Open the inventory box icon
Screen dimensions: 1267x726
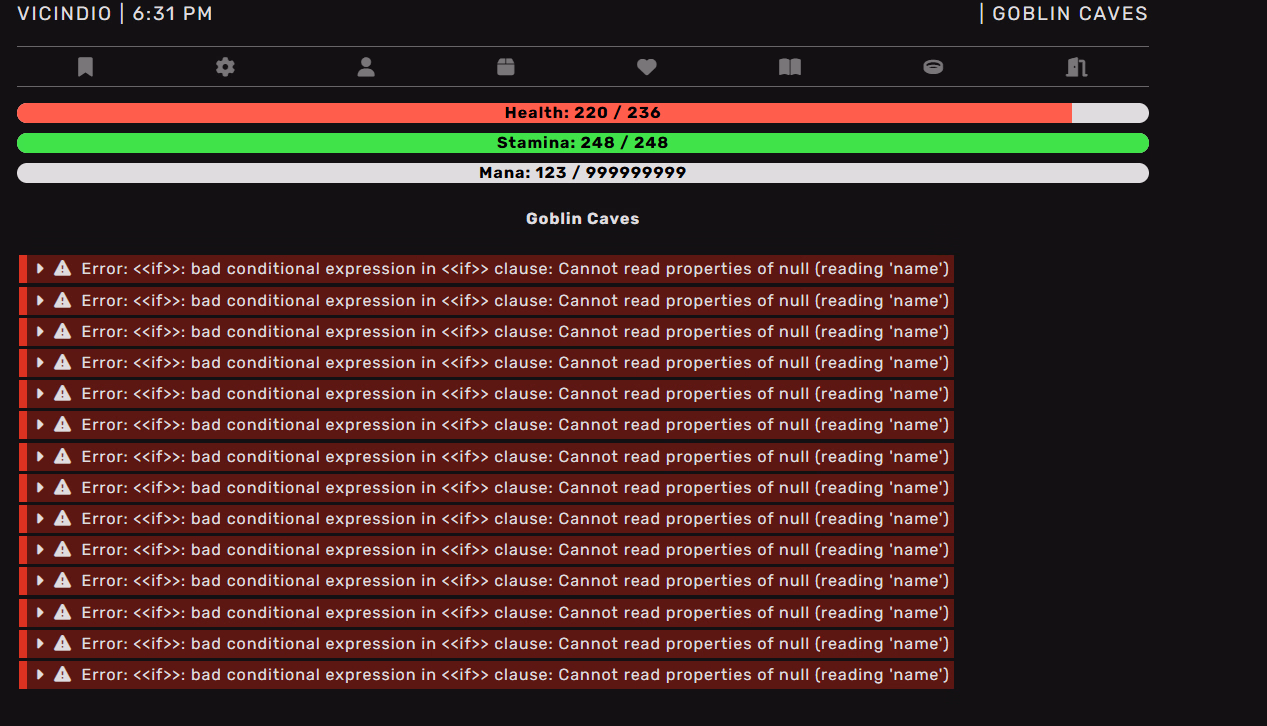pyautogui.click(x=506, y=67)
